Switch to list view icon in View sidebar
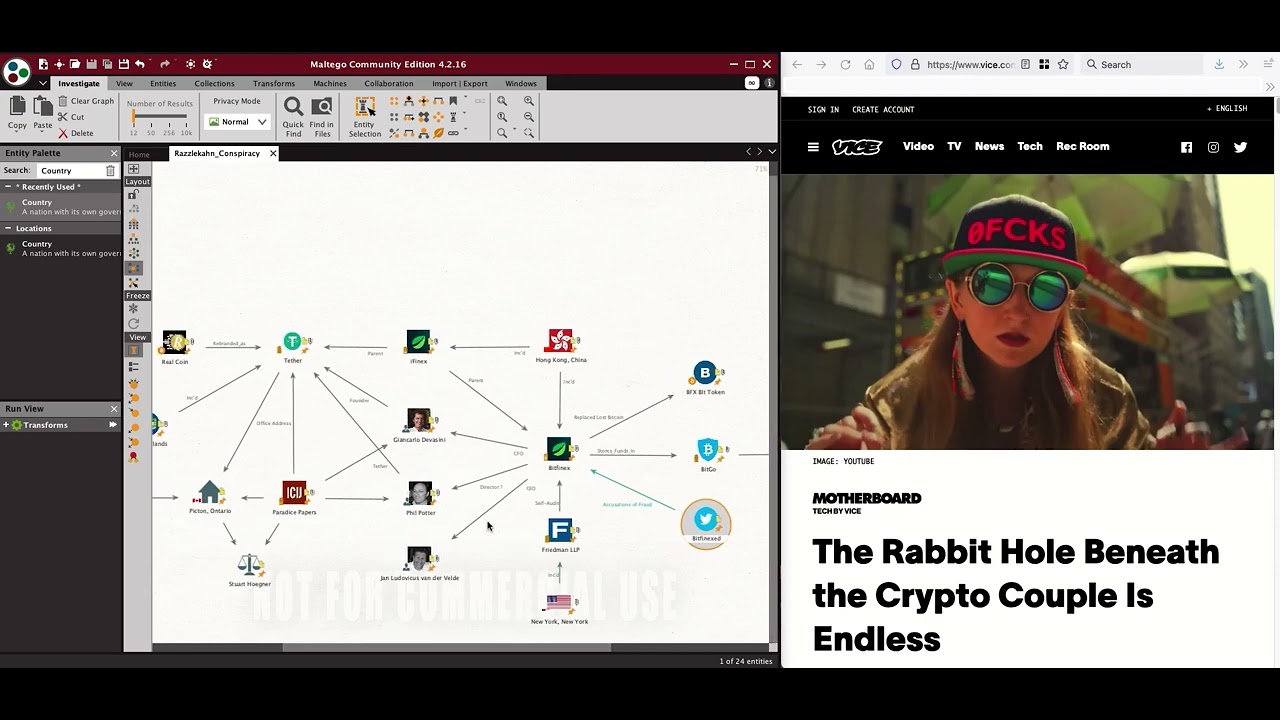Screen dimensions: 1280x720 [133, 367]
